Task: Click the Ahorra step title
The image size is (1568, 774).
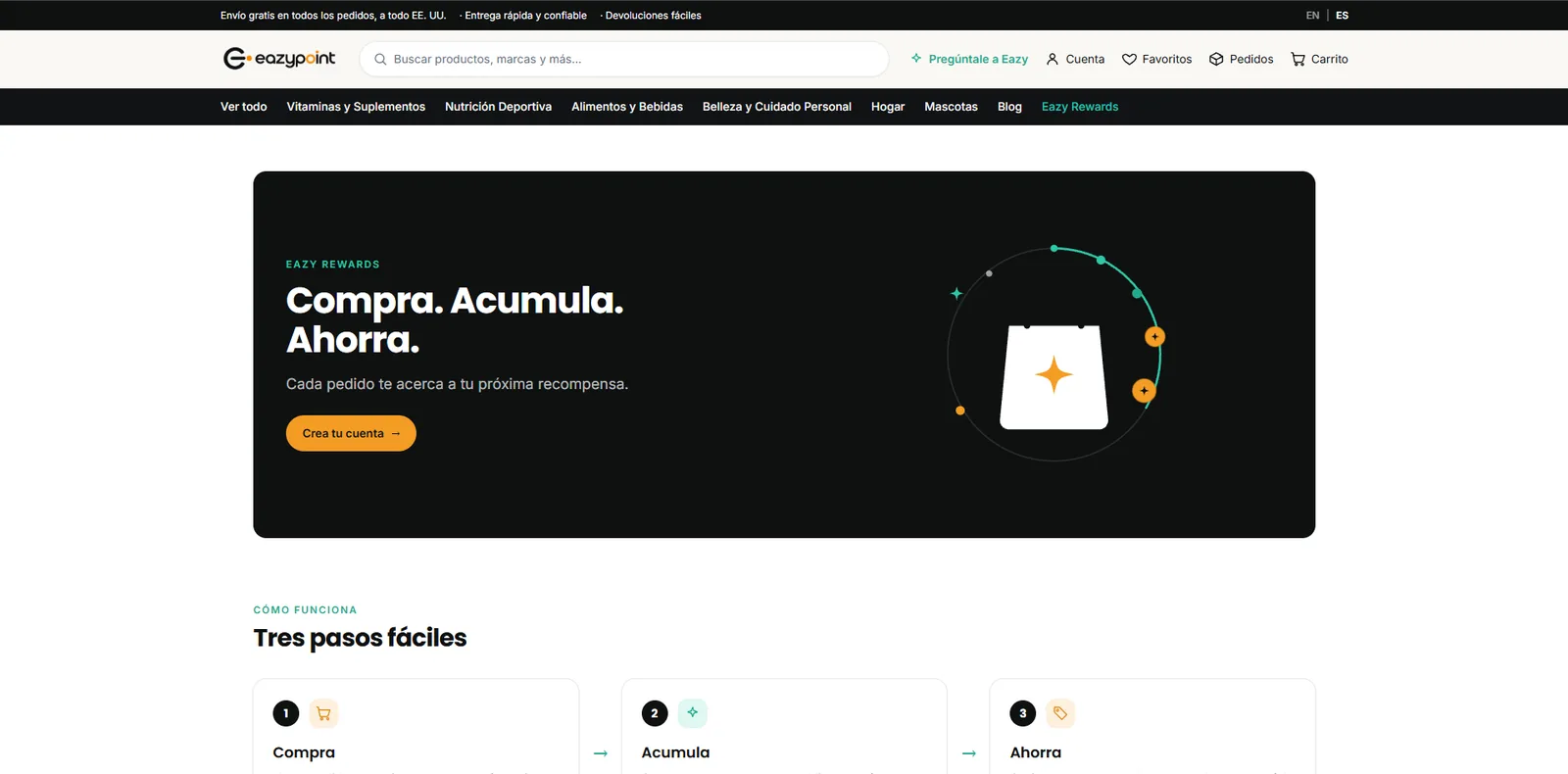Action: coord(1036,752)
